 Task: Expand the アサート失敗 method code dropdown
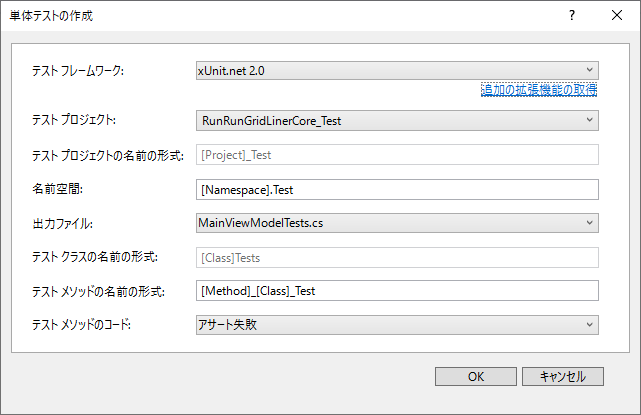click(397, 325)
